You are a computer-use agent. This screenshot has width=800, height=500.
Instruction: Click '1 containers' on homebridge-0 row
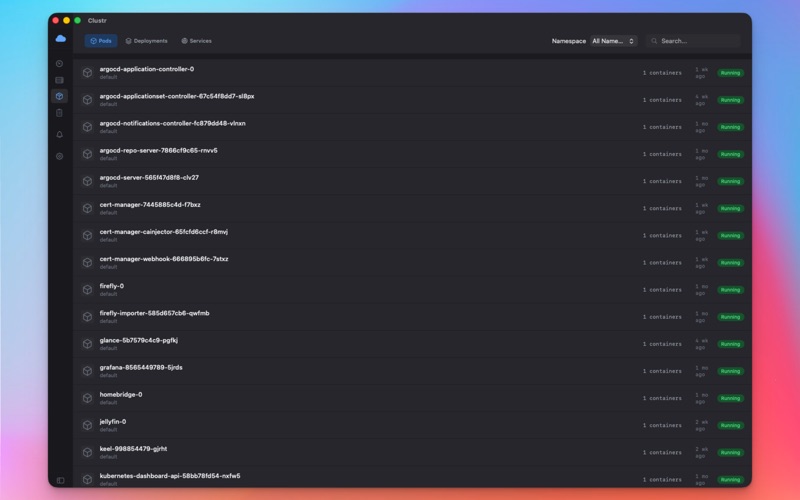(x=662, y=398)
